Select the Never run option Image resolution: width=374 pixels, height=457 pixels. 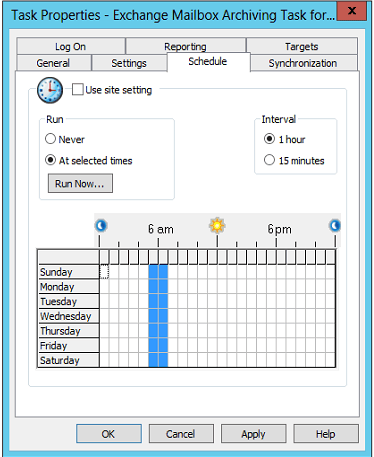tap(50, 139)
